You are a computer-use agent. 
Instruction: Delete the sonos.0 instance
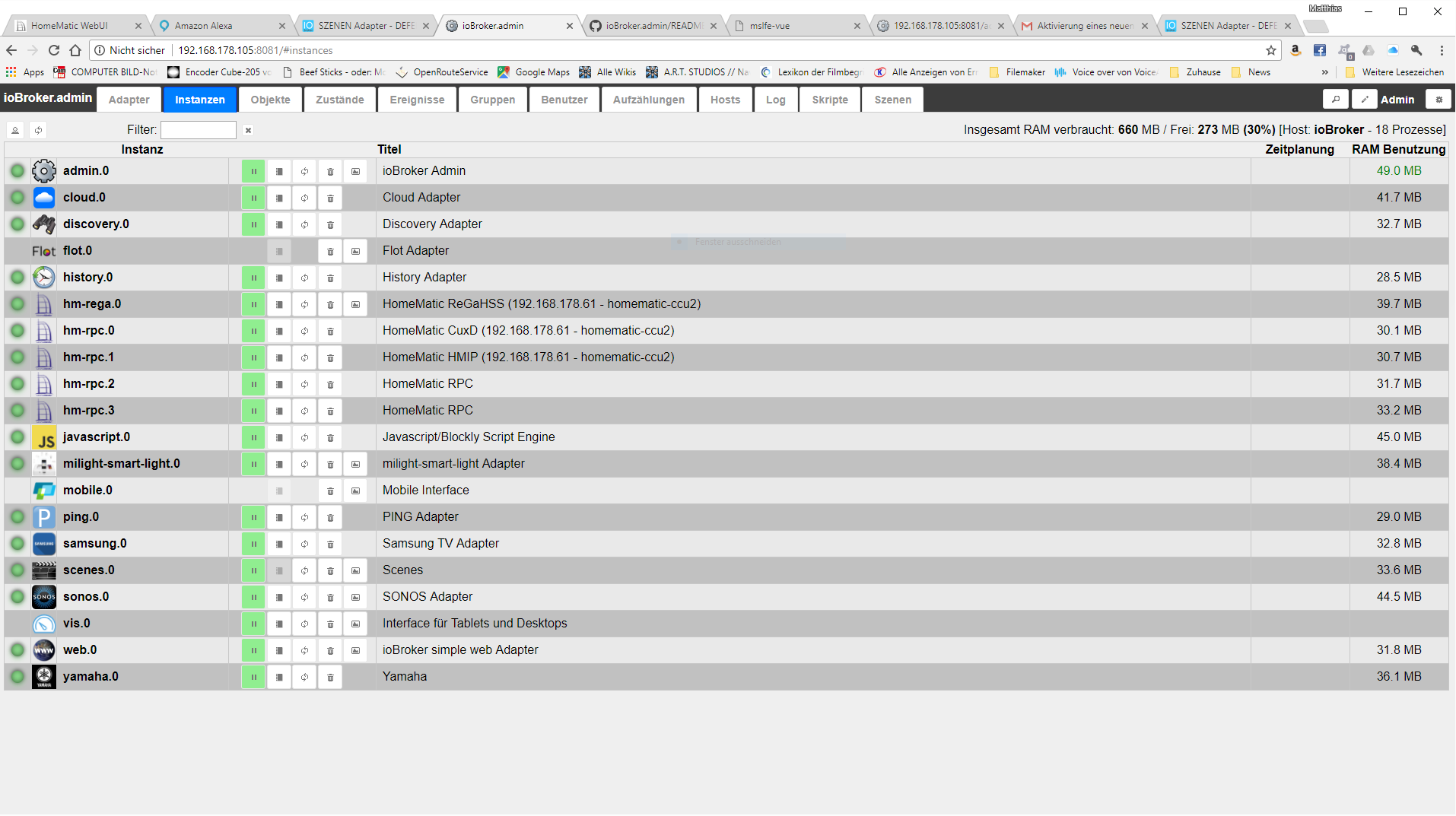click(x=330, y=597)
